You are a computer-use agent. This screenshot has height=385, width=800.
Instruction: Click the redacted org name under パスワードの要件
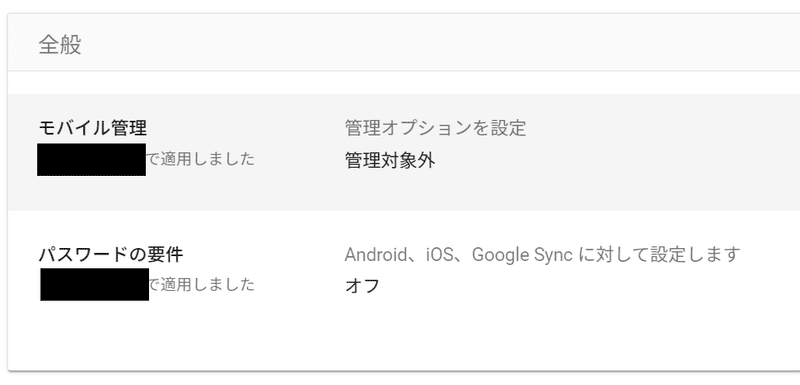(94, 284)
